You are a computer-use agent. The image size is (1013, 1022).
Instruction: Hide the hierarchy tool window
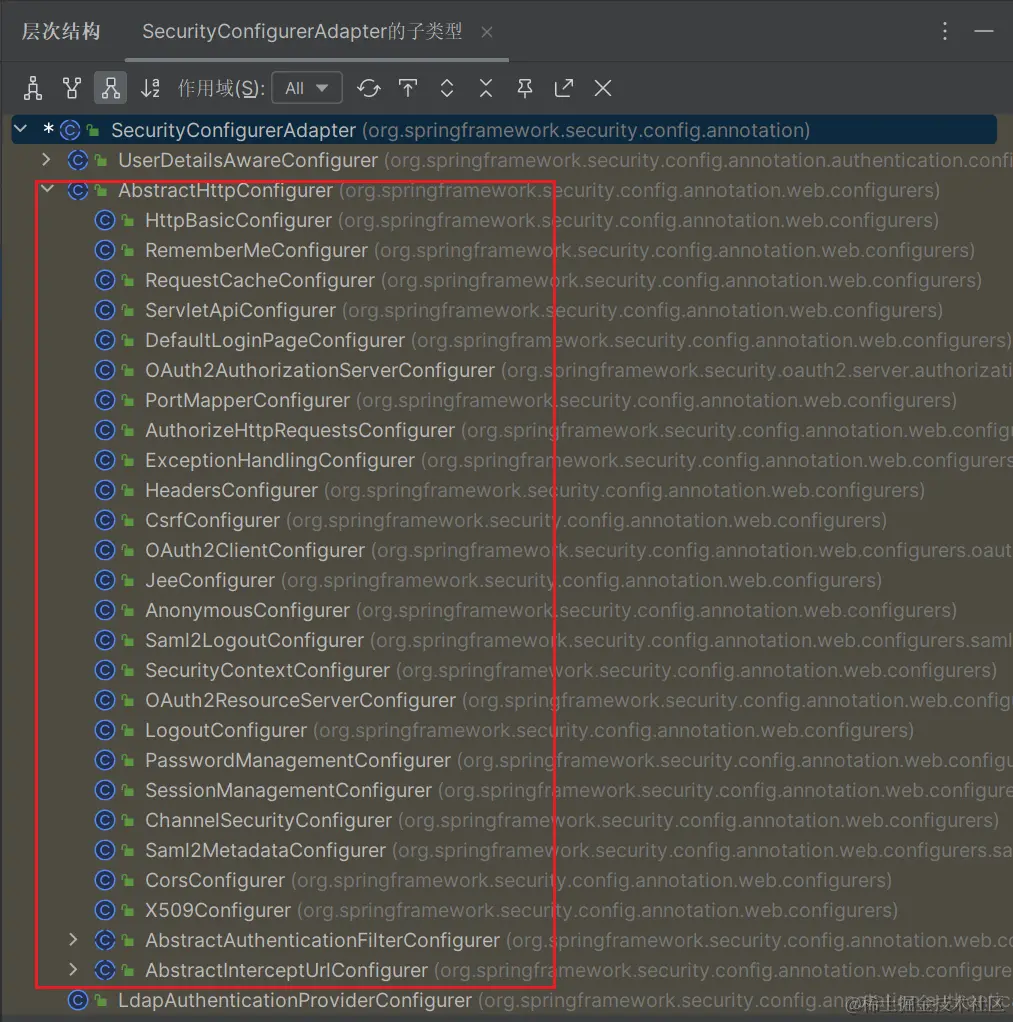tap(984, 31)
